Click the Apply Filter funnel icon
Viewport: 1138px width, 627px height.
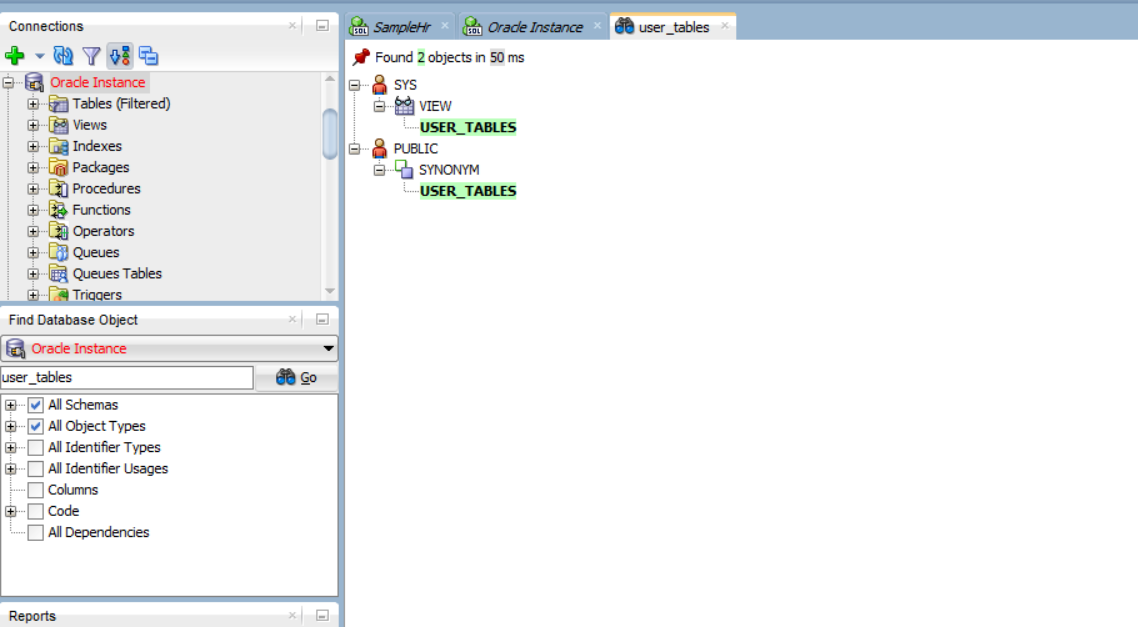point(91,56)
